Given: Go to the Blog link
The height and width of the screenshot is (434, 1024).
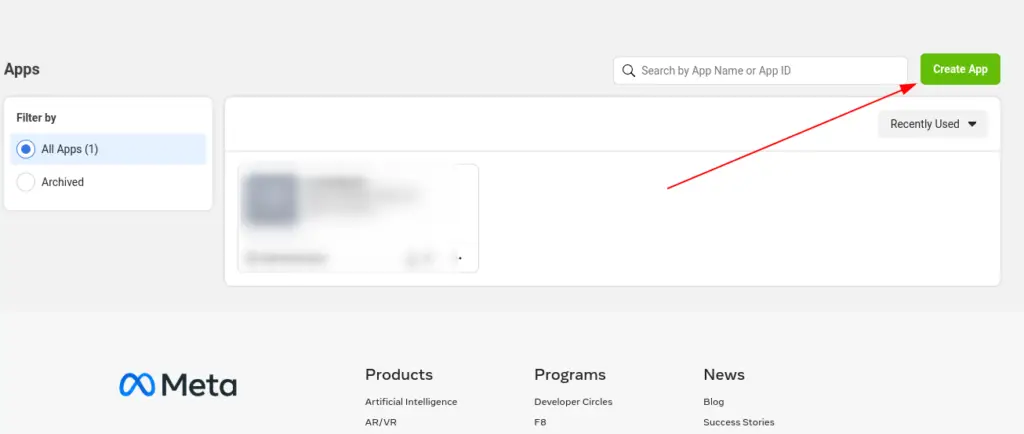Looking at the screenshot, I should pyautogui.click(x=714, y=402).
